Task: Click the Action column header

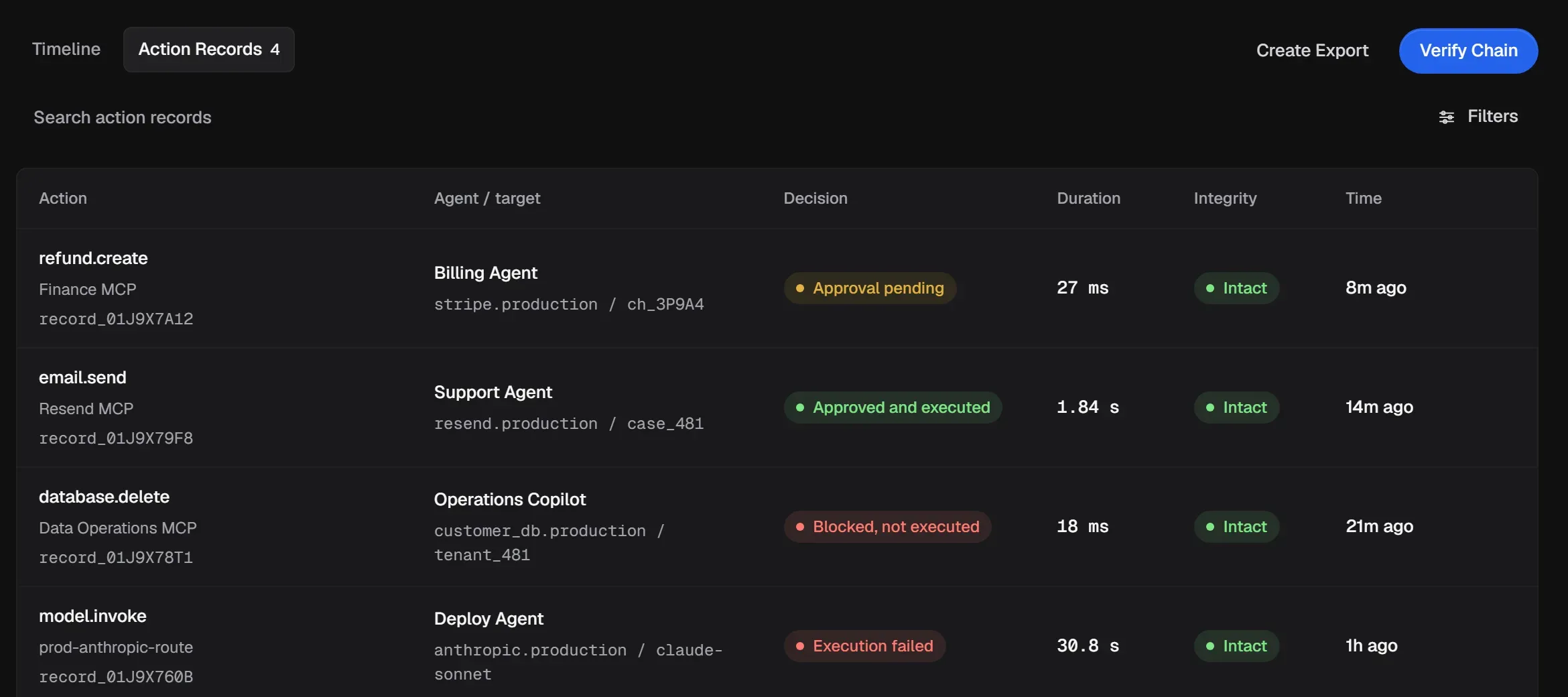Action: (x=63, y=198)
